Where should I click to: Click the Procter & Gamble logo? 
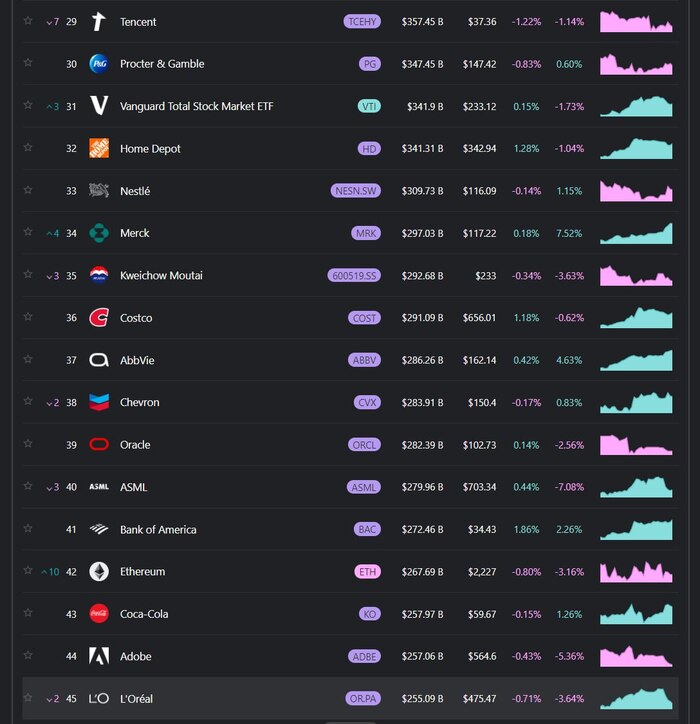(98, 64)
